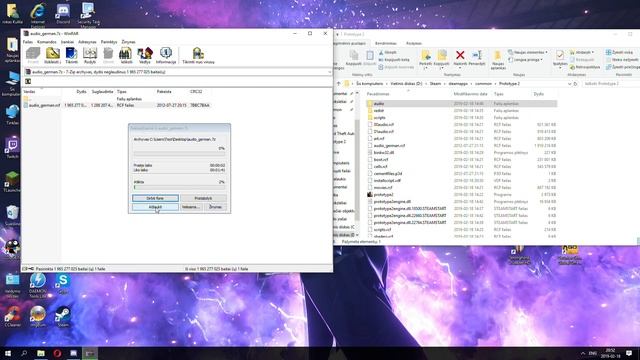This screenshot has height=360, width=640.
Task: Select audio_german.rcf in Explorer file list
Action: 461,146
